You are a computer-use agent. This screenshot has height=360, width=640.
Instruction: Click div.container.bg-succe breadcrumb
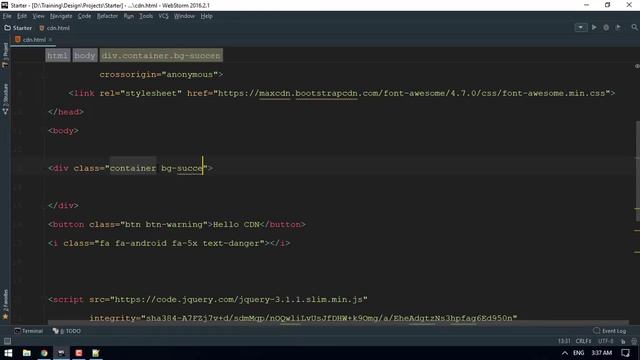[161, 56]
